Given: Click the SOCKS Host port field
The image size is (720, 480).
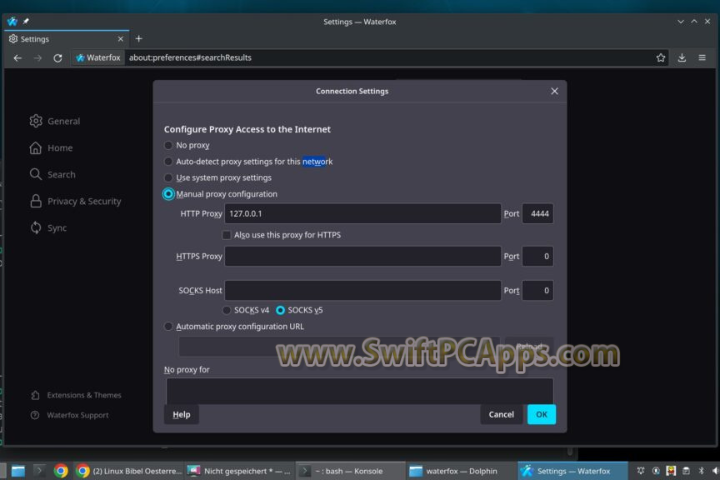Looking at the screenshot, I should (538, 290).
